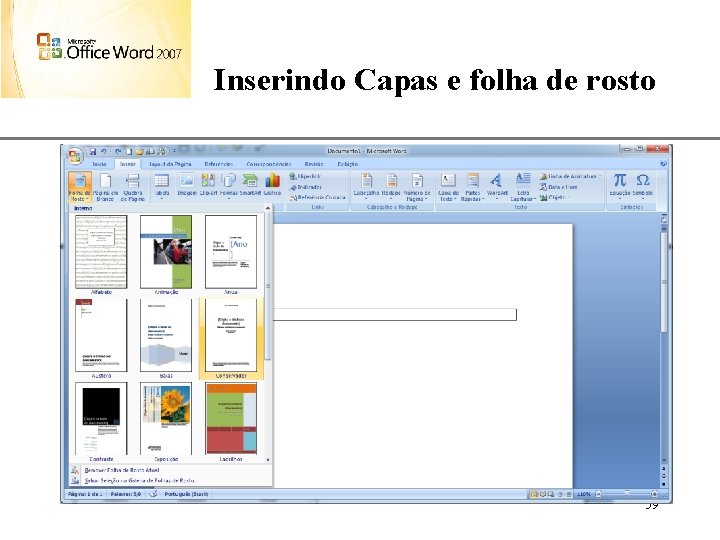Click the Objeto insert button

[x=553, y=197]
